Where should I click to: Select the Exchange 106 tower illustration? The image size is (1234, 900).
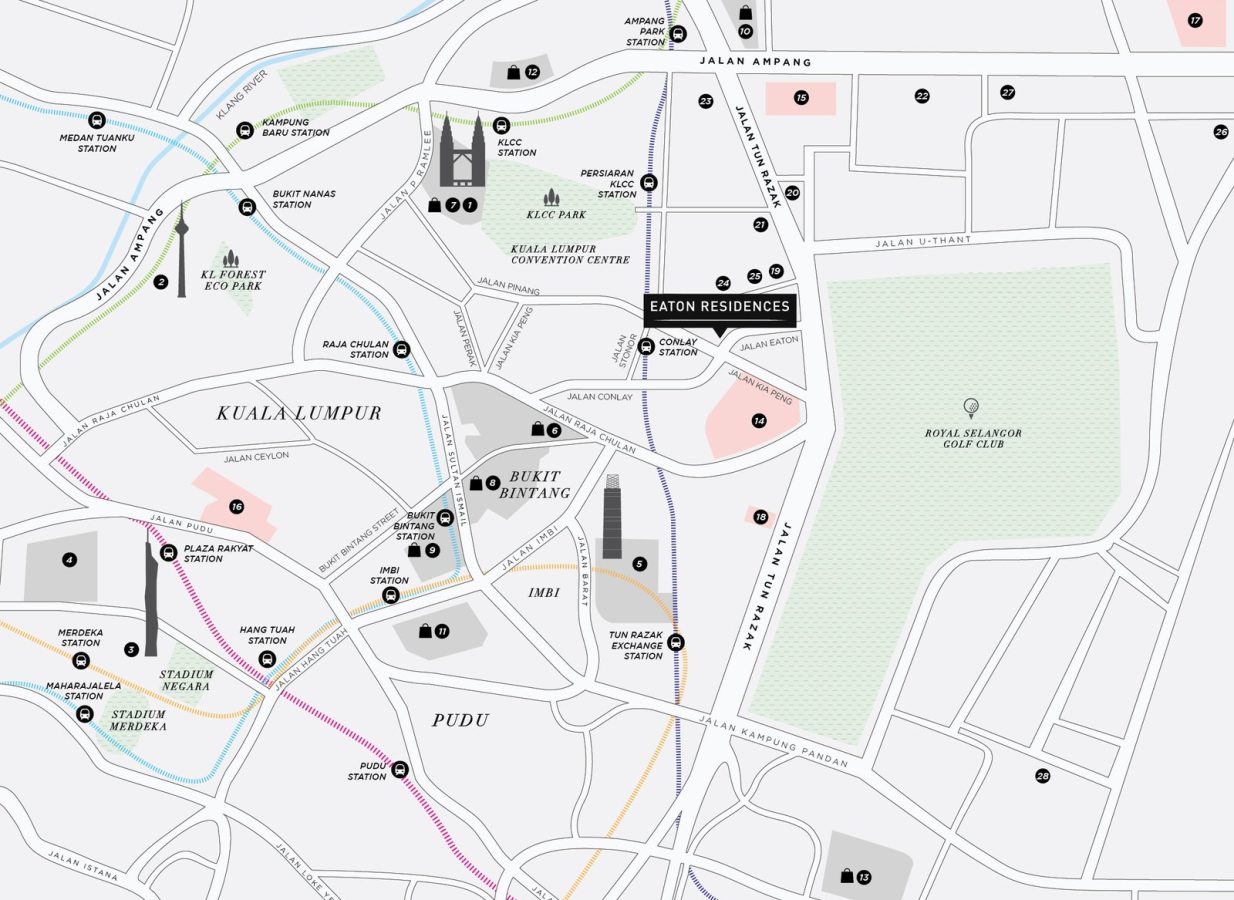point(612,517)
